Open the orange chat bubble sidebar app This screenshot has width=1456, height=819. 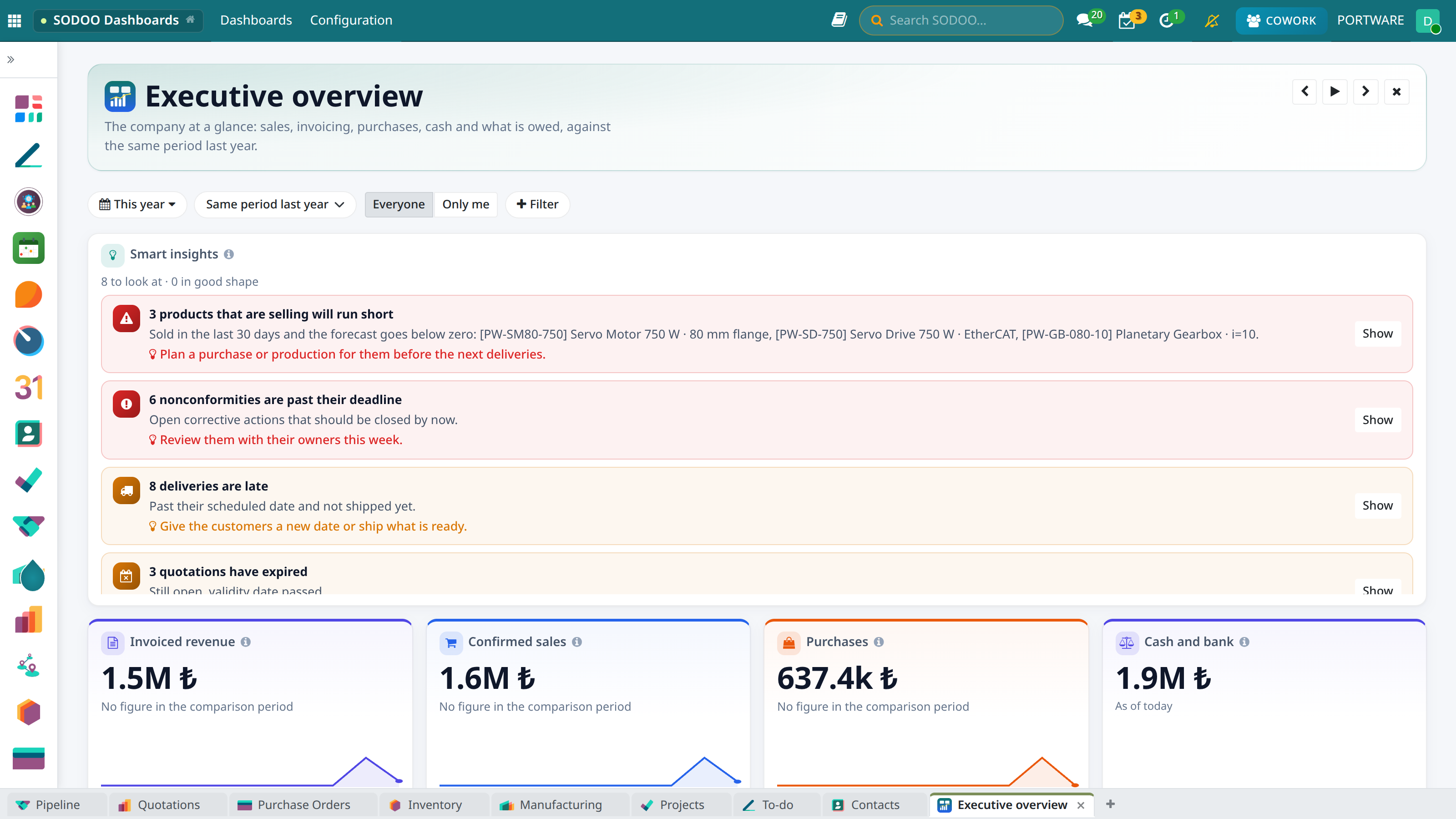(28, 294)
